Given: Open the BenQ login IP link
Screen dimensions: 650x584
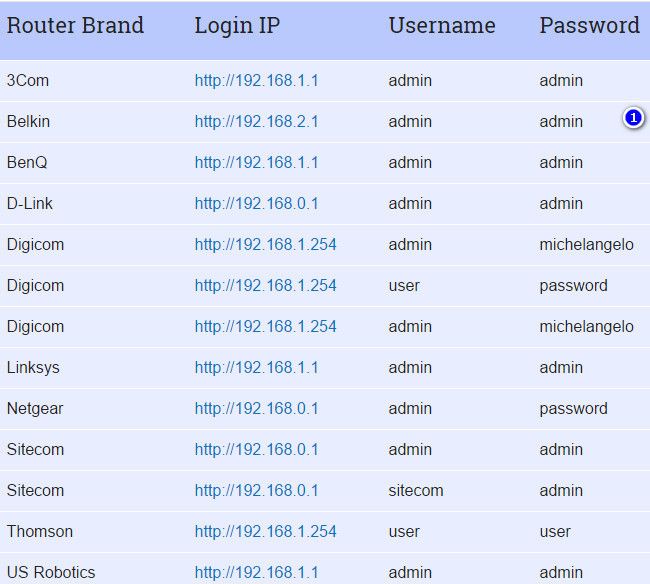Looking at the screenshot, I should [257, 162].
